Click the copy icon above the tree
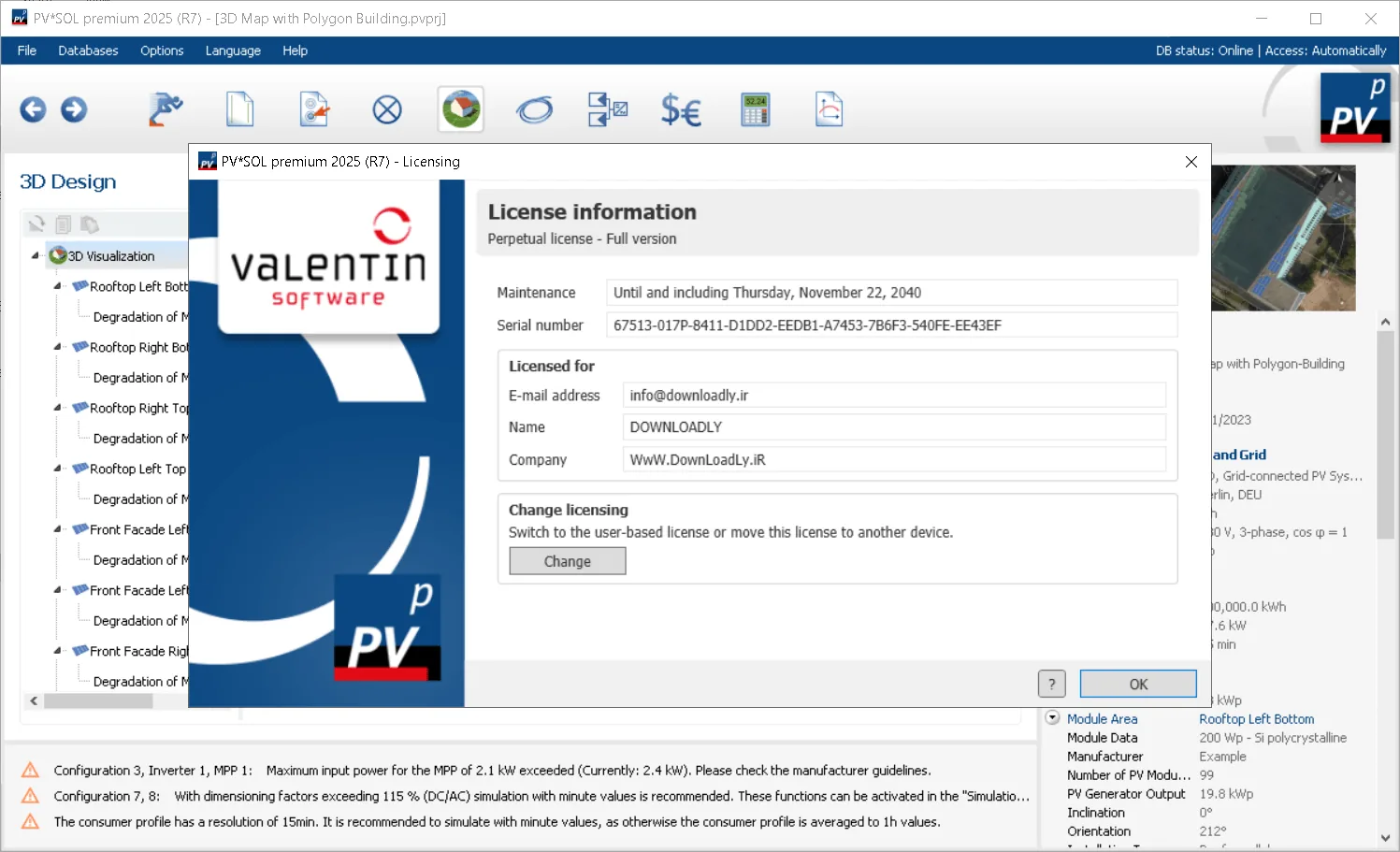 tap(63, 224)
